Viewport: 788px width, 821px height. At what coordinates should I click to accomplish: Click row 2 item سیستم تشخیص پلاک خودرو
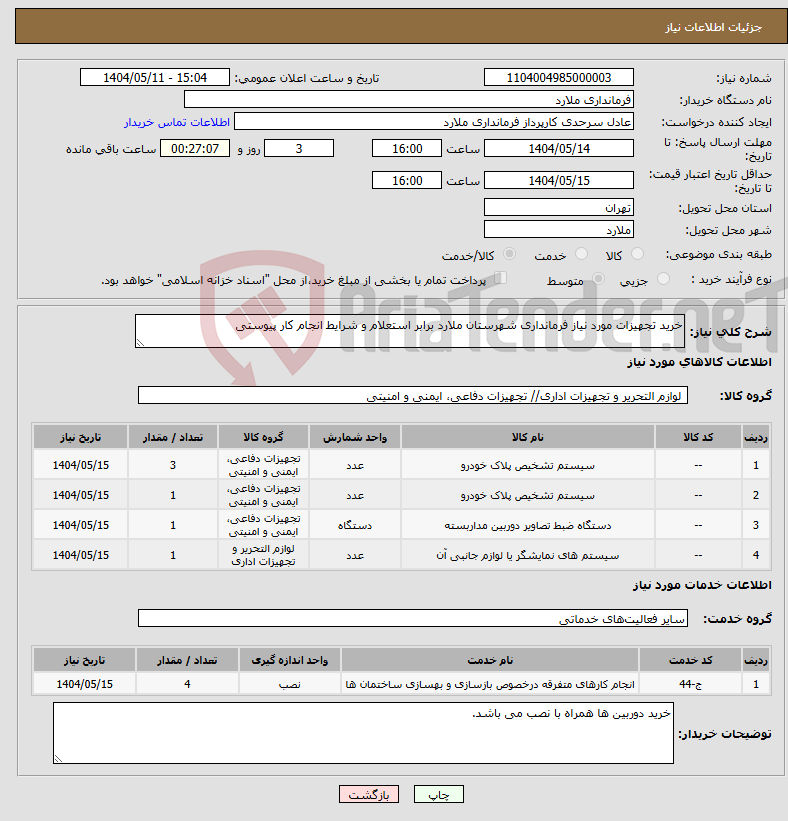[x=527, y=495]
